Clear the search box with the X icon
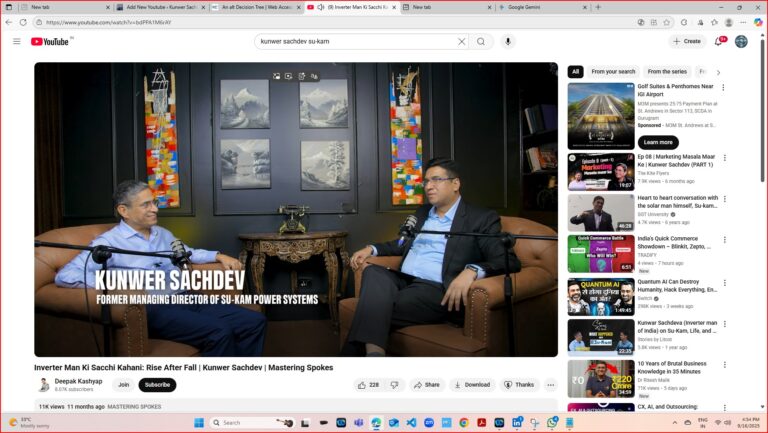 [x=461, y=42]
